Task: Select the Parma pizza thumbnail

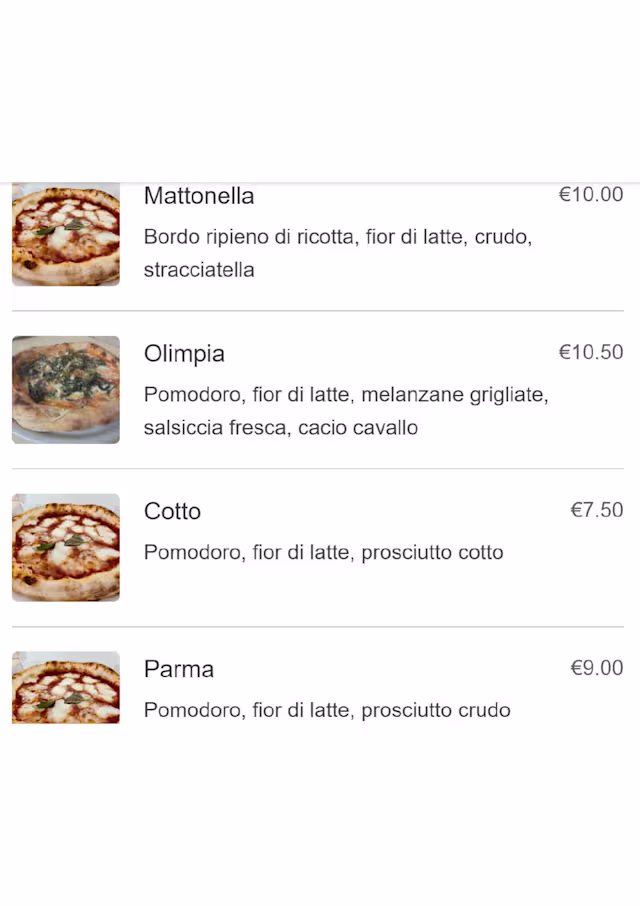Action: coord(66,688)
